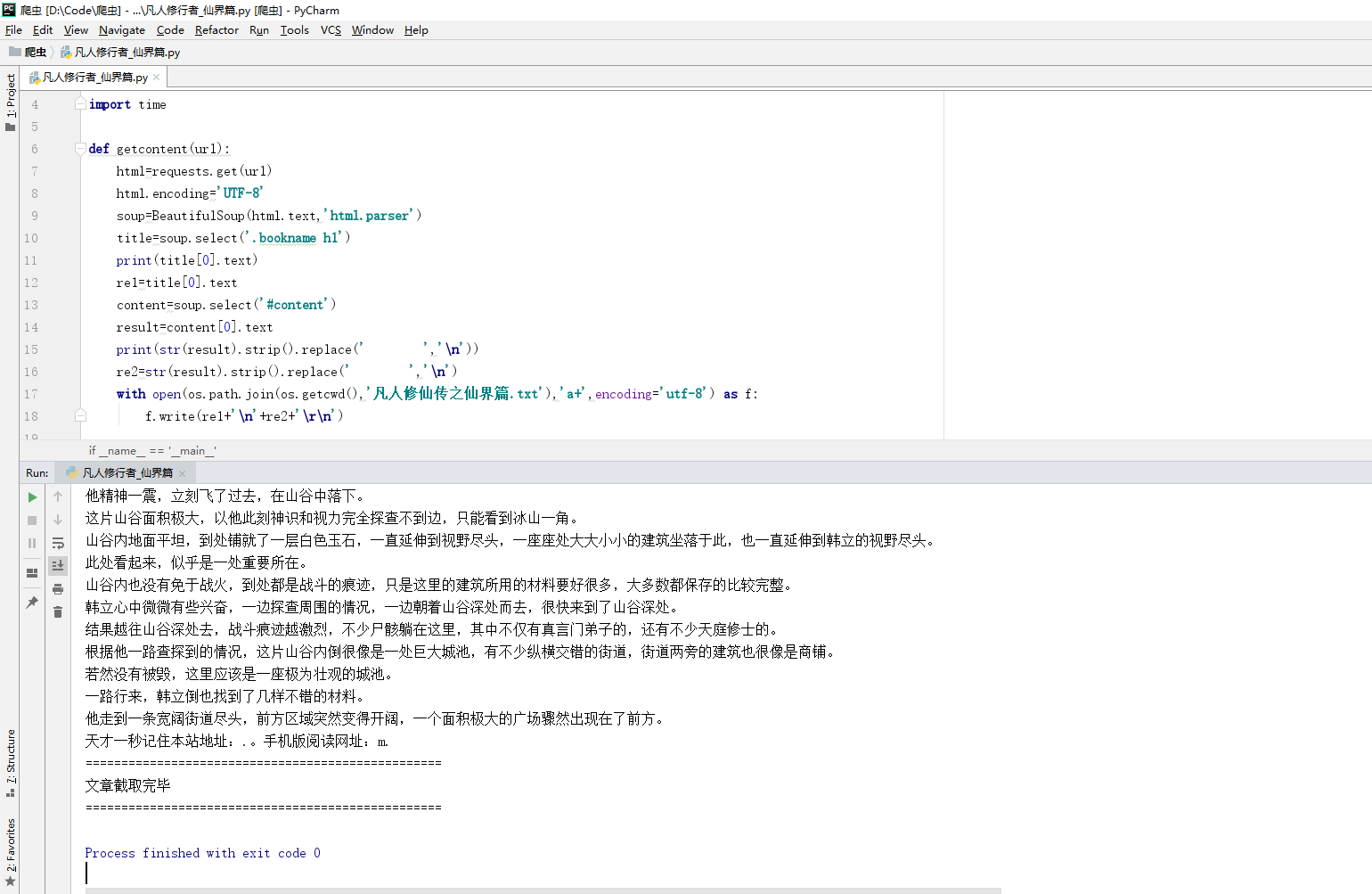Print the console output
1372x894 pixels.
58,590
